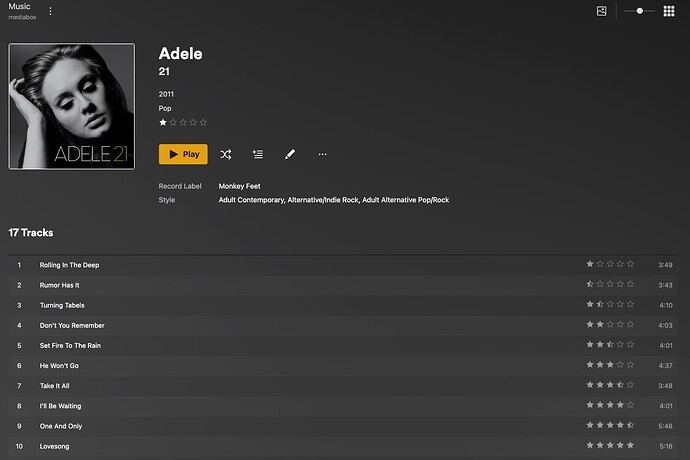The image size is (690, 460).
Task: Click the Adele 21 album cover
Action: pyautogui.click(x=71, y=106)
